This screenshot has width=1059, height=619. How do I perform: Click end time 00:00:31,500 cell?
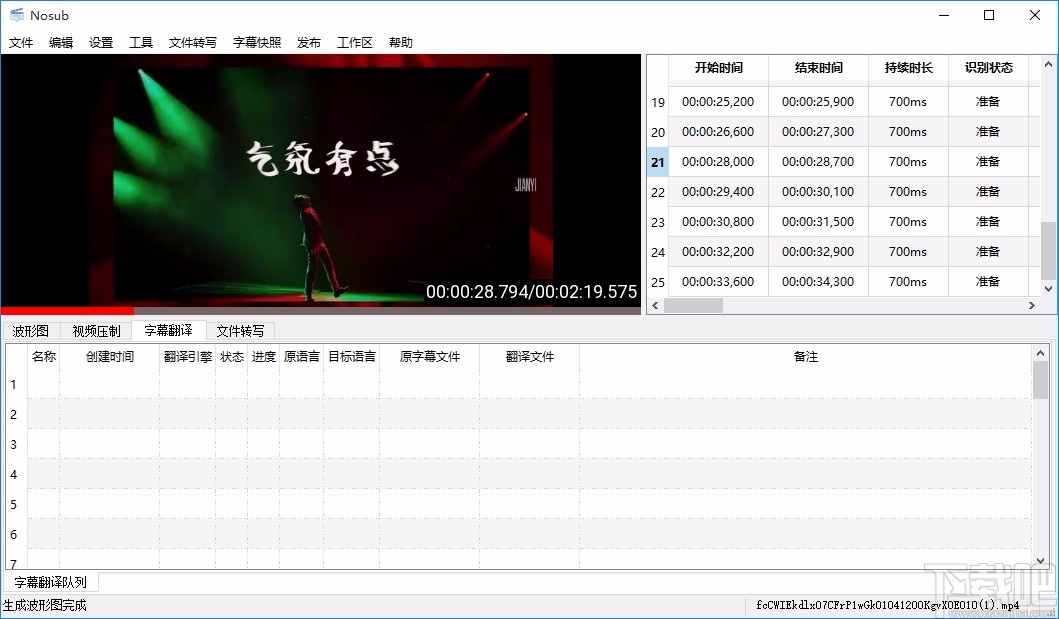click(x=819, y=221)
